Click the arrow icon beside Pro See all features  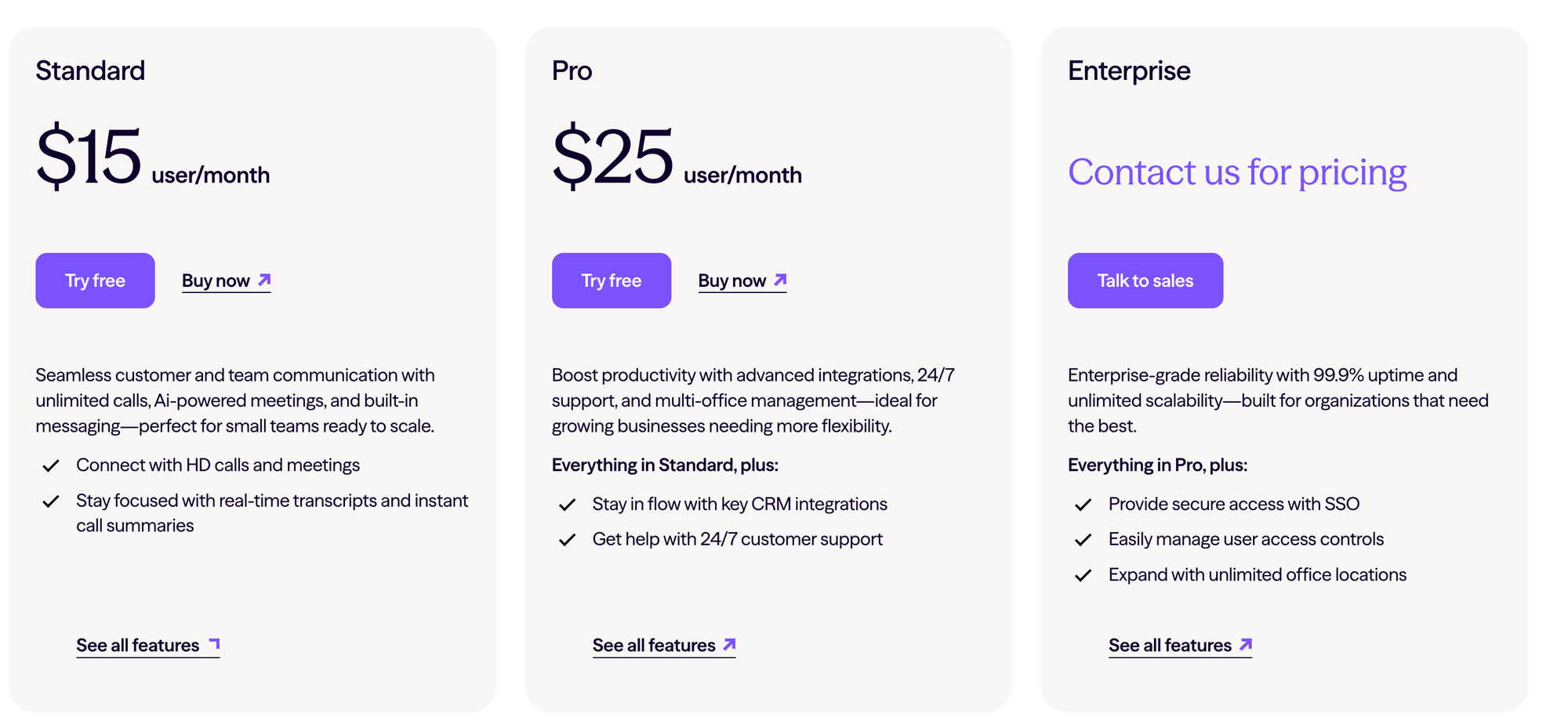pyautogui.click(x=730, y=644)
